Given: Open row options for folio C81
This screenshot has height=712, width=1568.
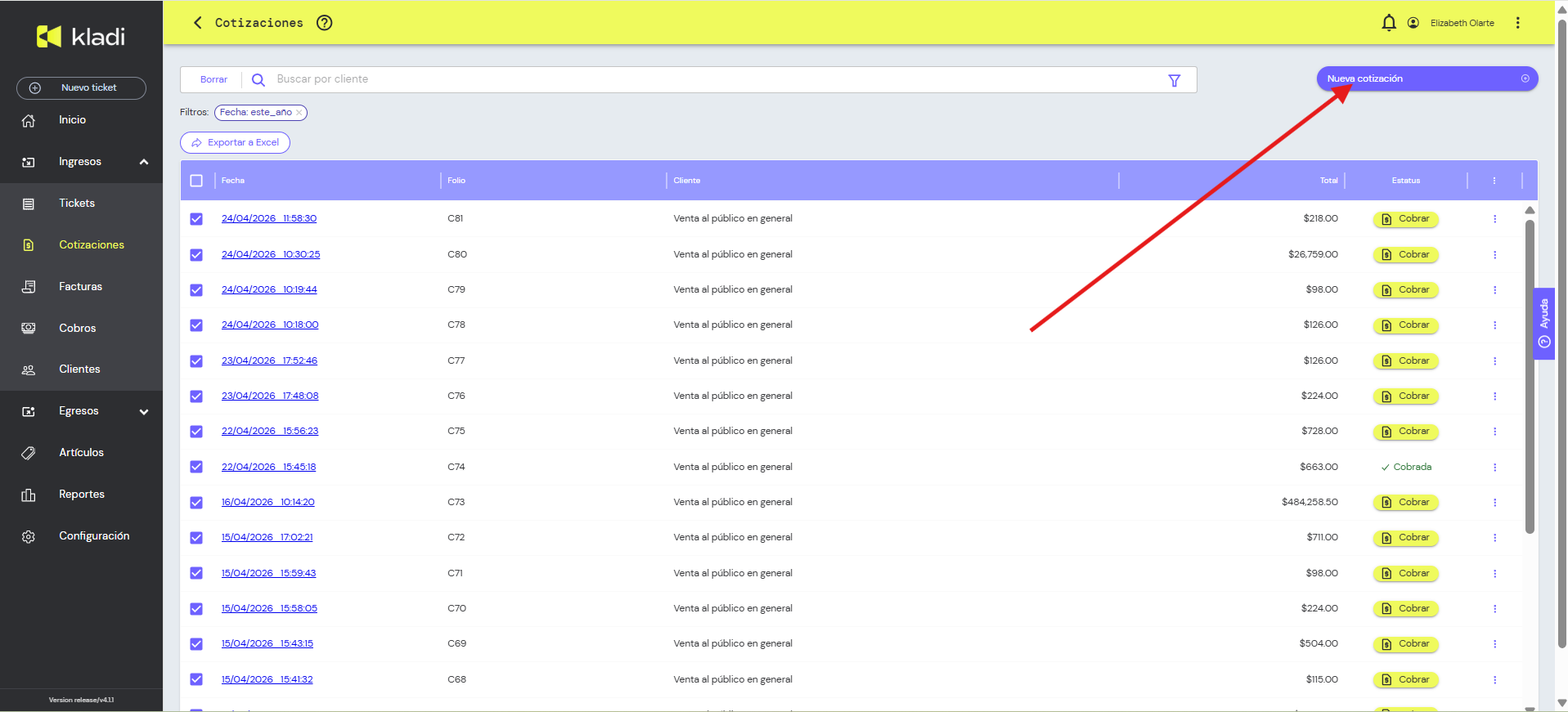Looking at the screenshot, I should [1494, 219].
